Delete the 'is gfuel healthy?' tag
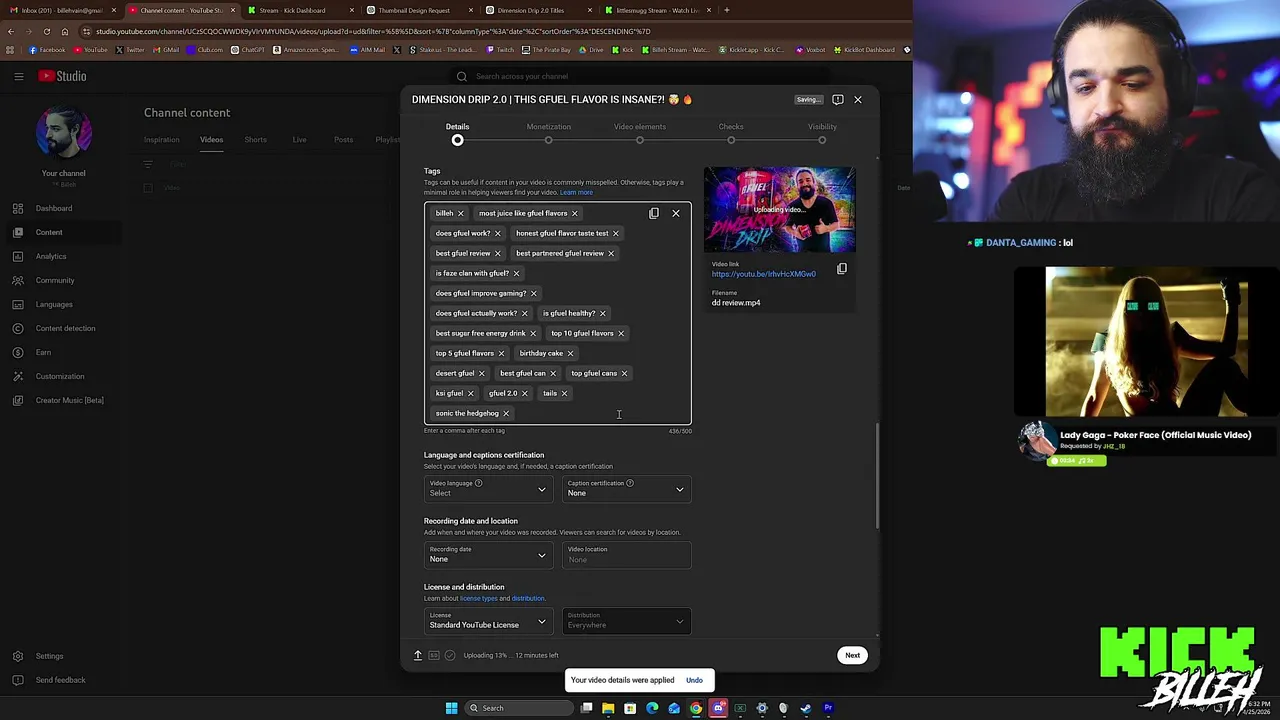 pyautogui.click(x=602, y=313)
